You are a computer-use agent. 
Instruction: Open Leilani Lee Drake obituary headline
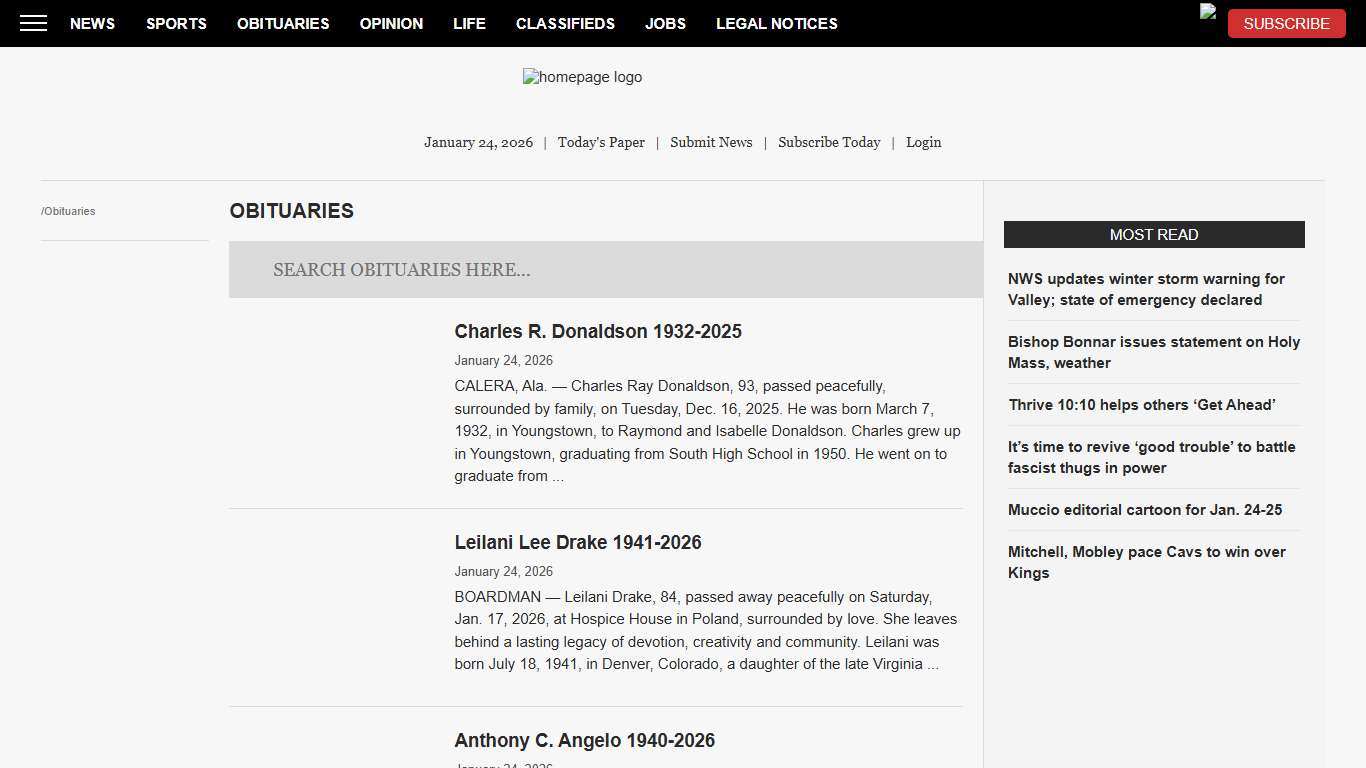click(x=578, y=542)
